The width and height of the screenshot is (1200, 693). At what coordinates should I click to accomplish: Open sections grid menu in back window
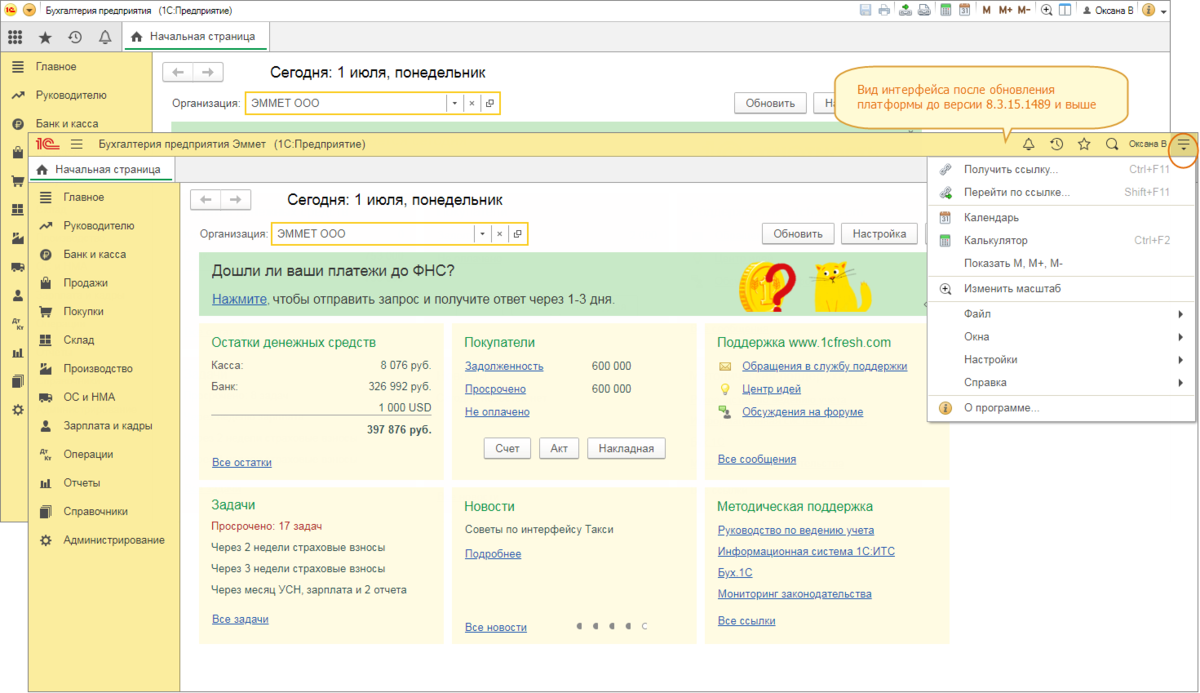pos(15,37)
